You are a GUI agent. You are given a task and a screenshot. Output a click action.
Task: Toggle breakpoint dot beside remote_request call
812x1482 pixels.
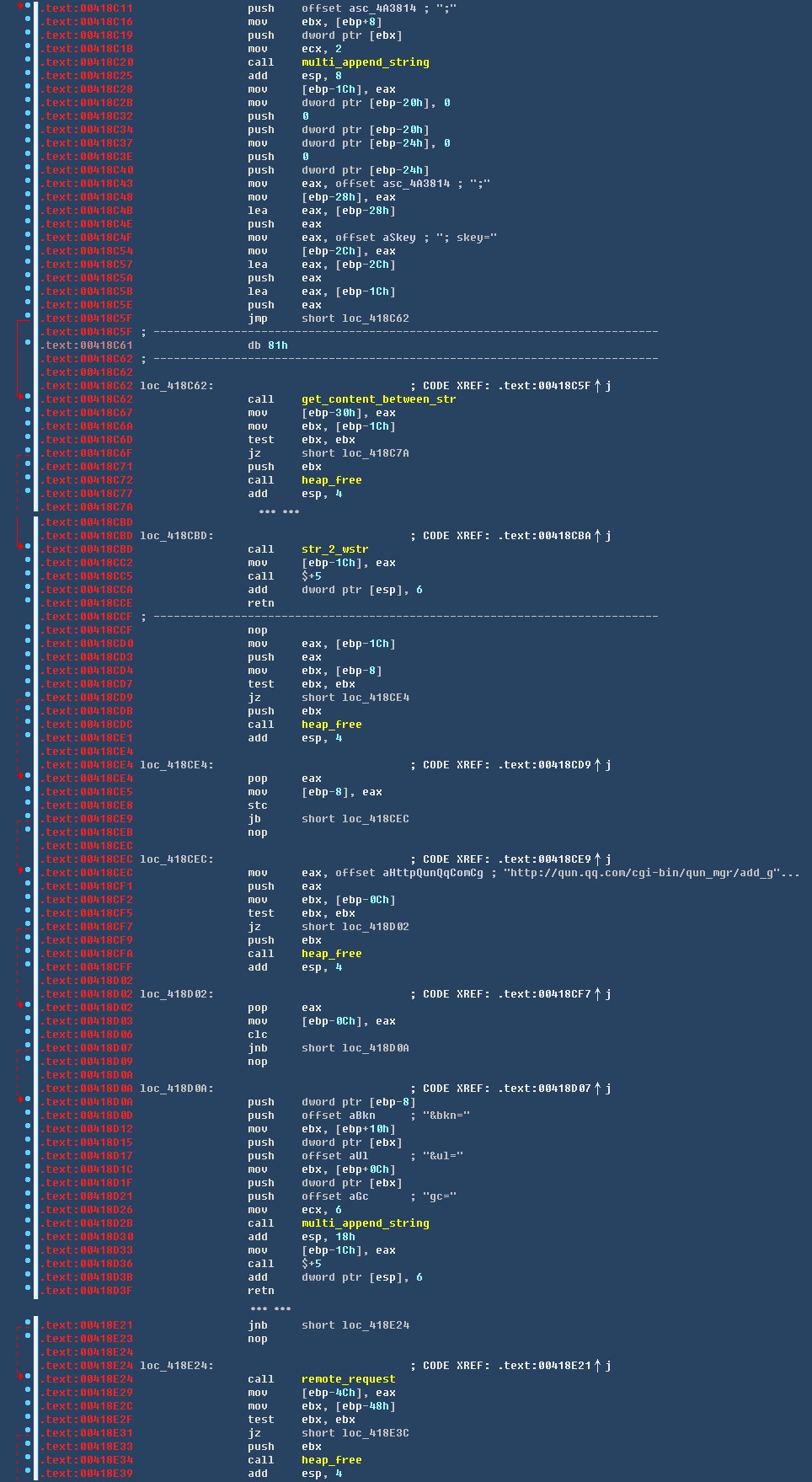[x=28, y=1379]
